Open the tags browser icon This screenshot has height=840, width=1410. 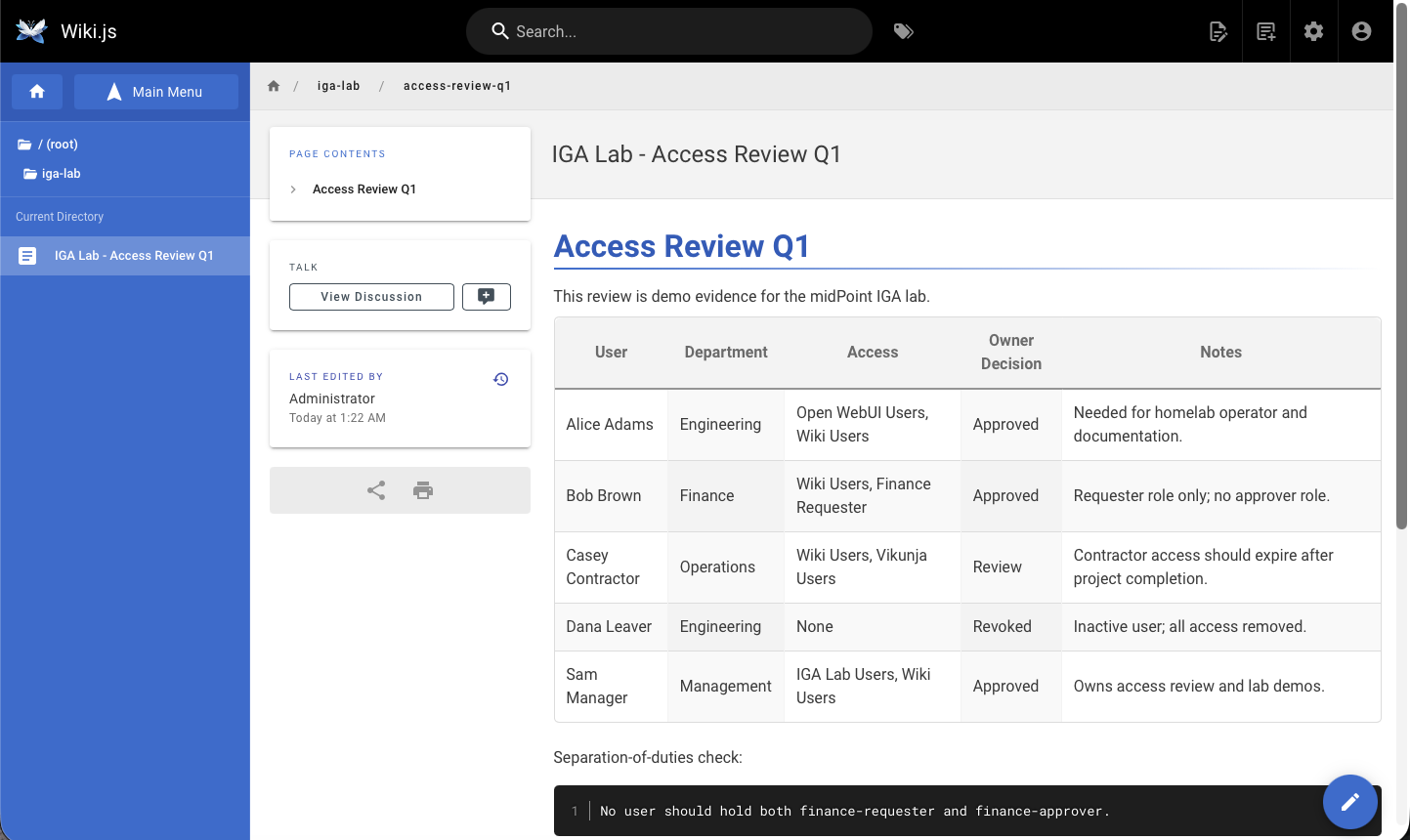click(x=904, y=31)
